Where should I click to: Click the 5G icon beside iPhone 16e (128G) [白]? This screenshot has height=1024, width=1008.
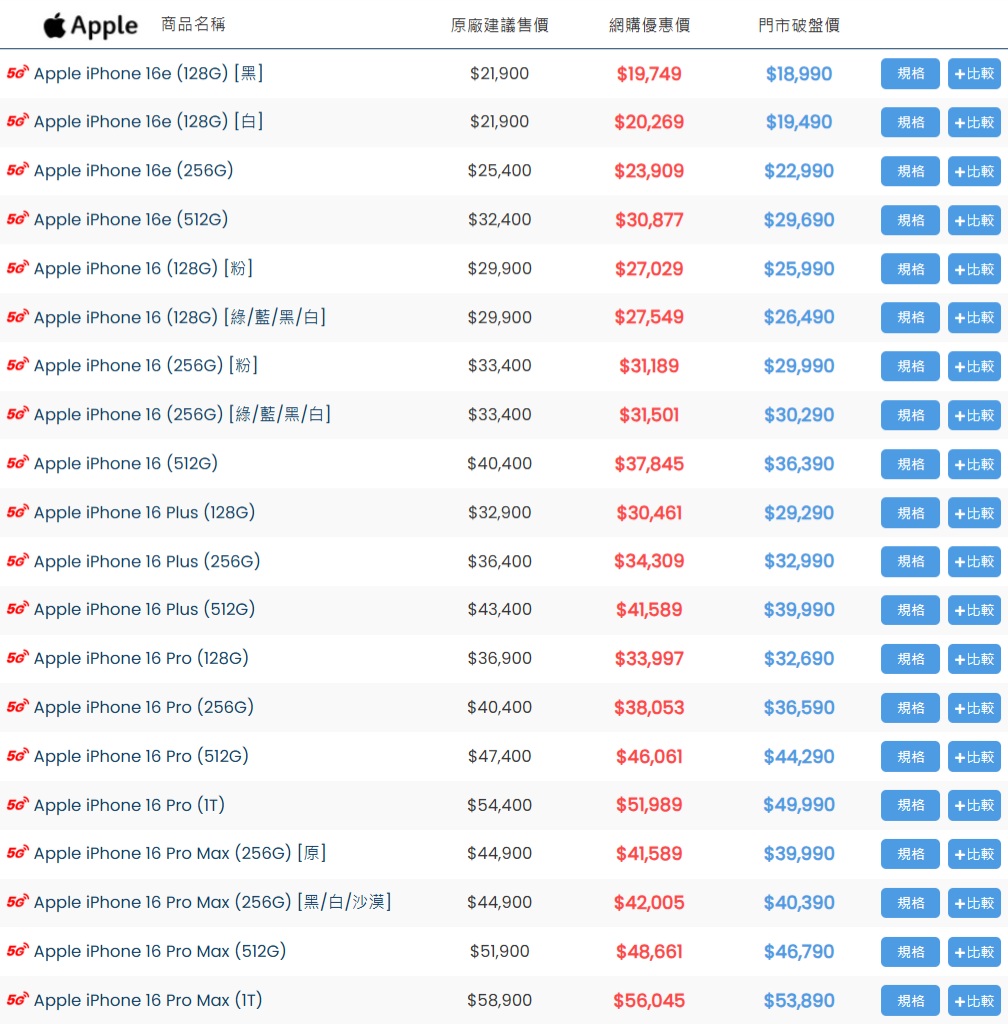point(18,121)
